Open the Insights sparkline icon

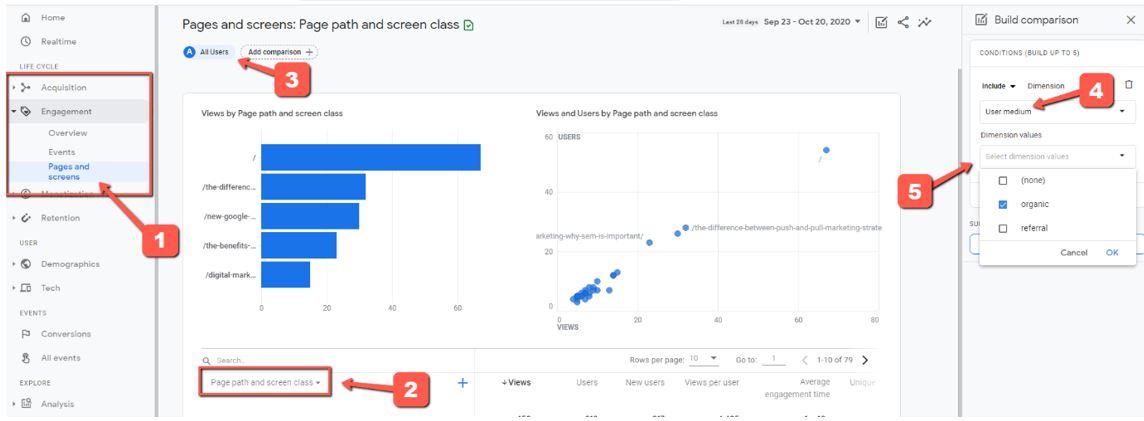pos(925,22)
